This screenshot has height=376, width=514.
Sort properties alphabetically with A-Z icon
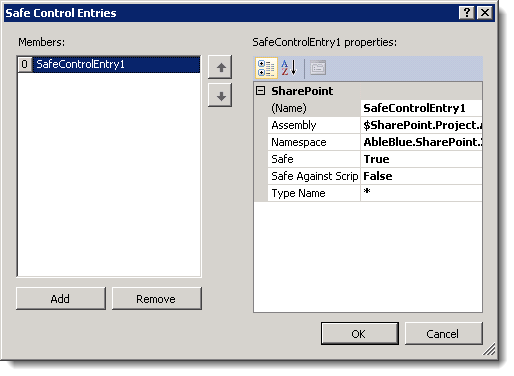pos(289,68)
